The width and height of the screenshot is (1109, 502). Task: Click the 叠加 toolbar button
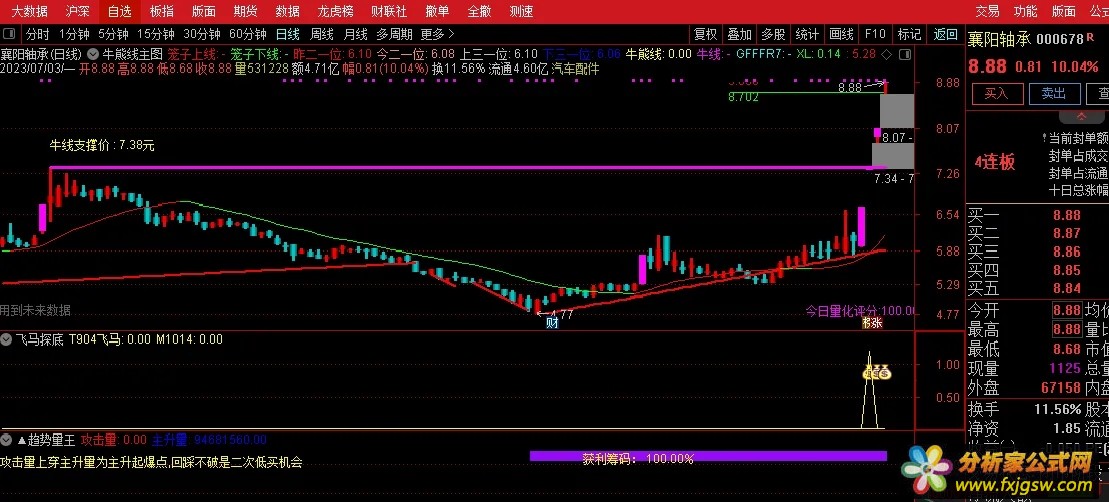739,34
